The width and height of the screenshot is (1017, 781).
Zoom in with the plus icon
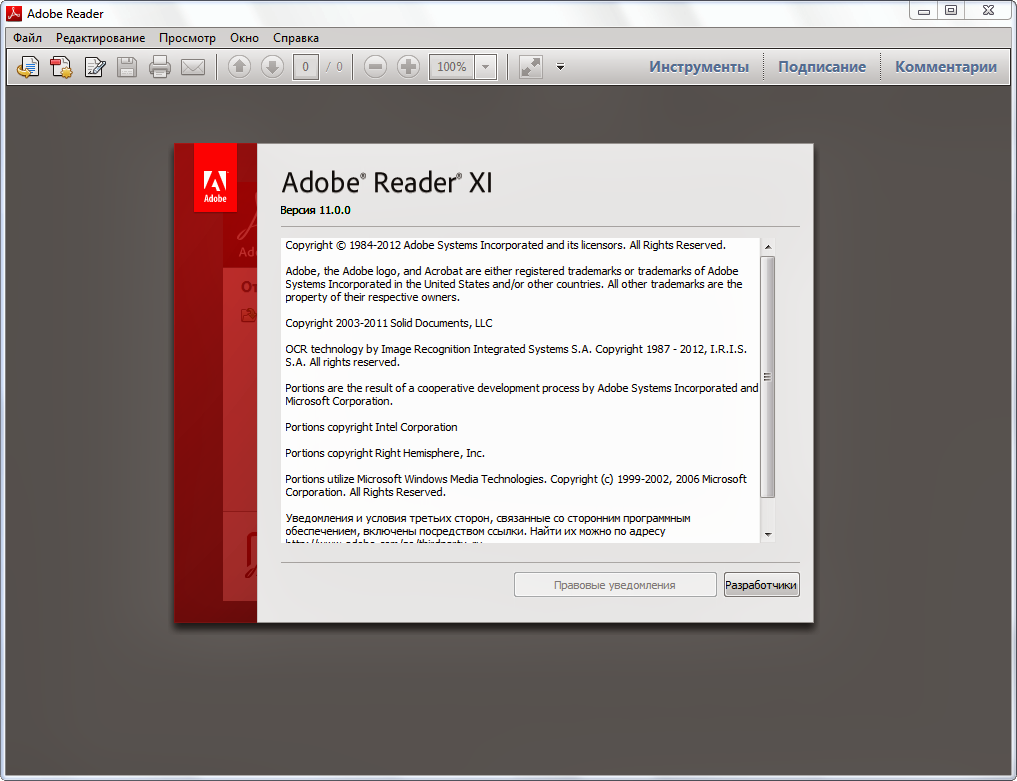coord(408,66)
